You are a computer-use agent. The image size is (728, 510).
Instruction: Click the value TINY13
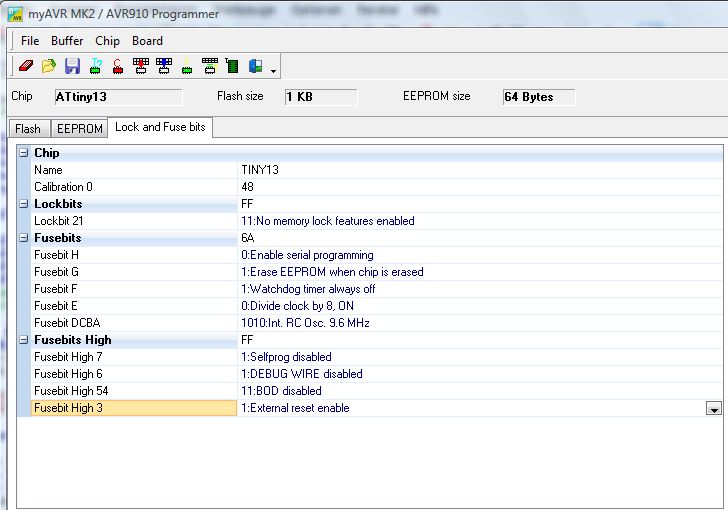tap(260, 170)
